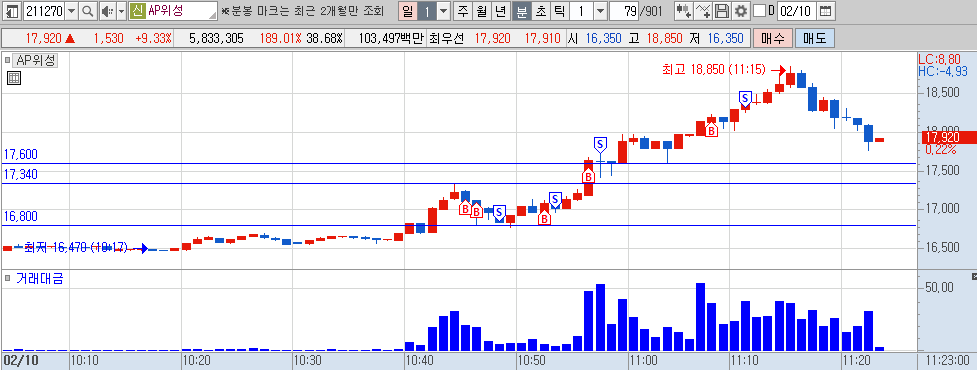Open chart settings gear icon
The width and height of the screenshot is (977, 370).
[740, 11]
